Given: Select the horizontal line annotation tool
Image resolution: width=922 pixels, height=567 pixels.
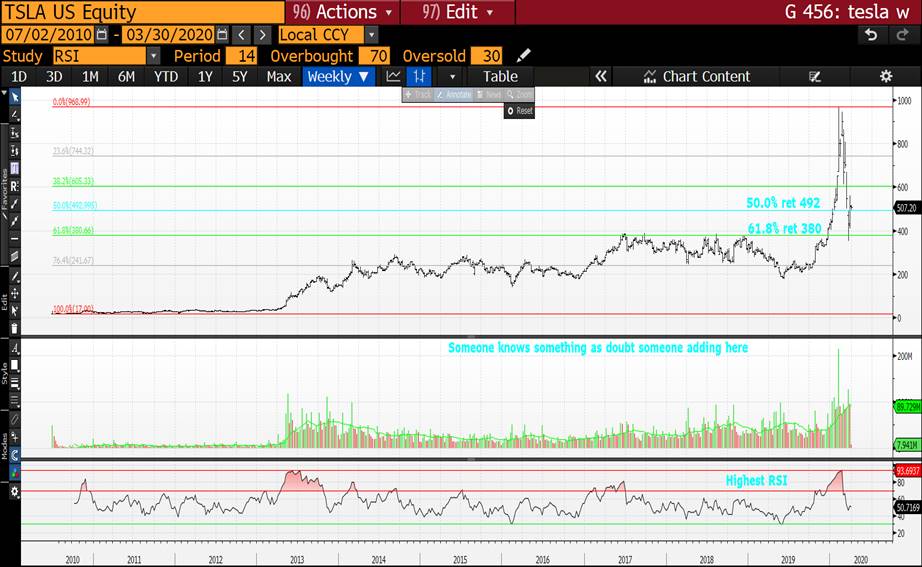Looking at the screenshot, I should click(15, 239).
